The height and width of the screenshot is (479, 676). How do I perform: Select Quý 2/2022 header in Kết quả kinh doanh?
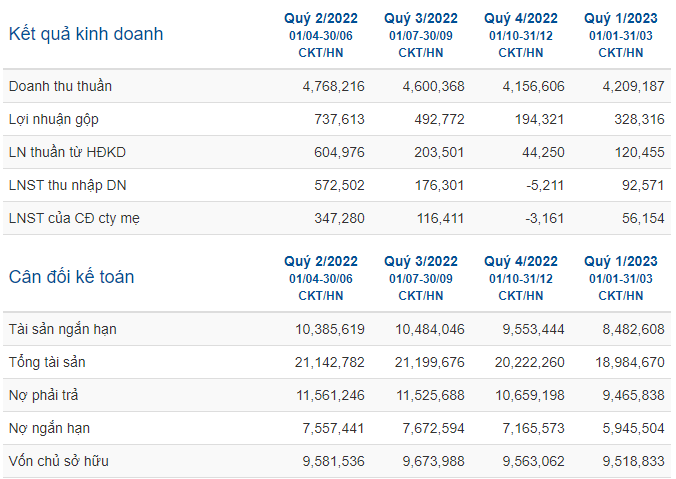click(x=321, y=18)
